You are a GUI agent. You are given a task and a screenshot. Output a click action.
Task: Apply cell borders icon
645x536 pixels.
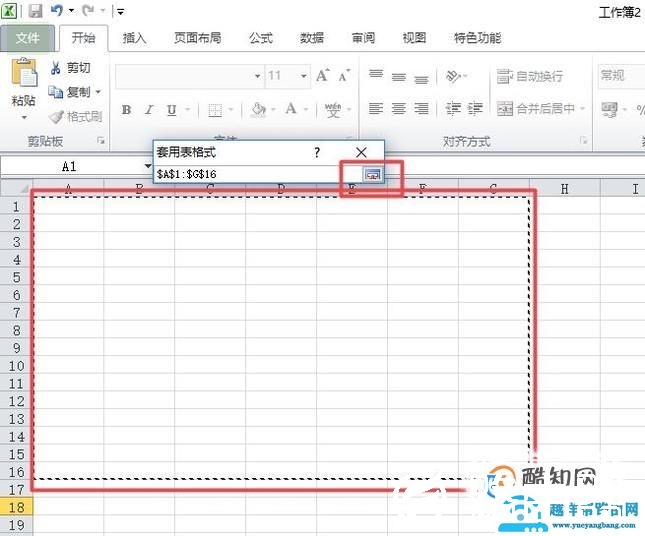pyautogui.click(x=215, y=110)
